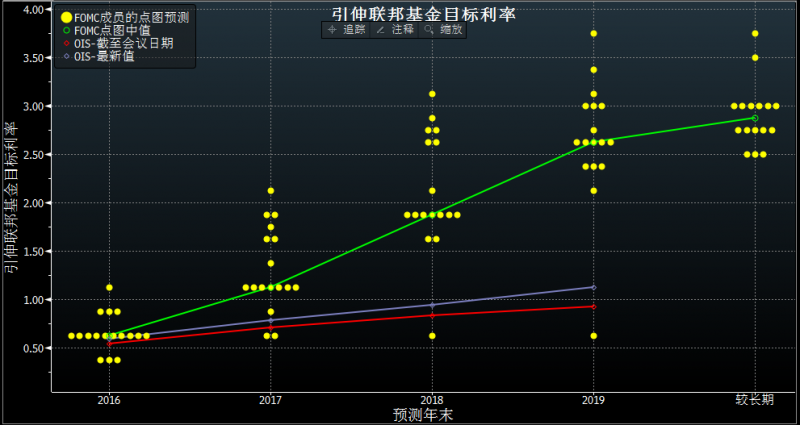Click the red OIS endpoint at 2019
This screenshot has width=800, height=425.
pyautogui.click(x=593, y=307)
